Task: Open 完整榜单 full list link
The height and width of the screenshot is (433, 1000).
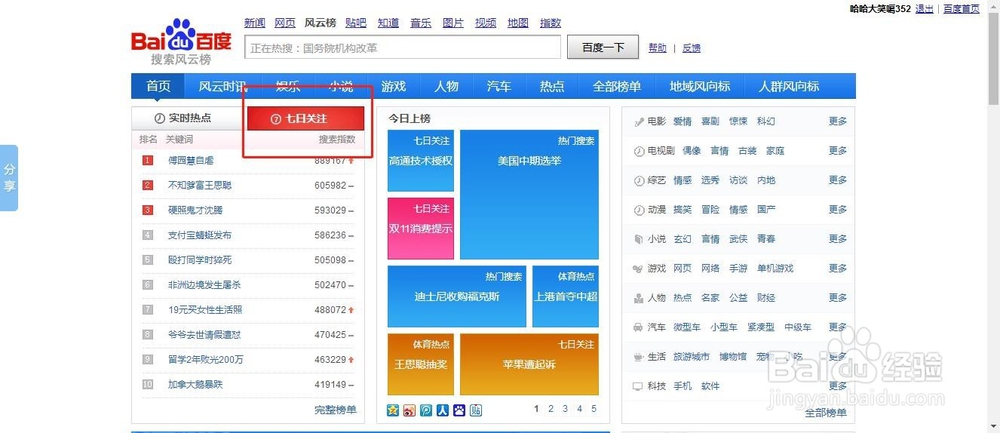Action: click(x=335, y=409)
